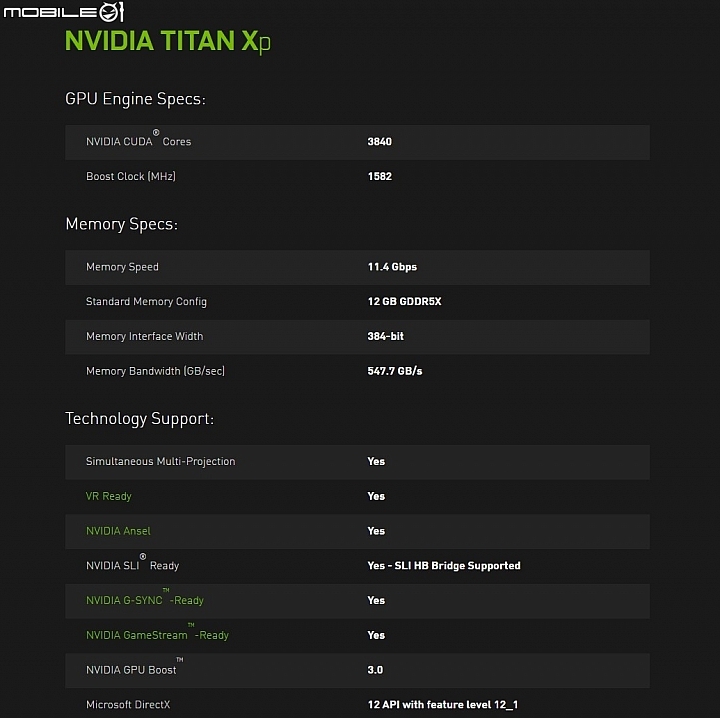This screenshot has width=720, height=718.
Task: Select the NVIDIA GPU Boost label
Action: (135, 668)
